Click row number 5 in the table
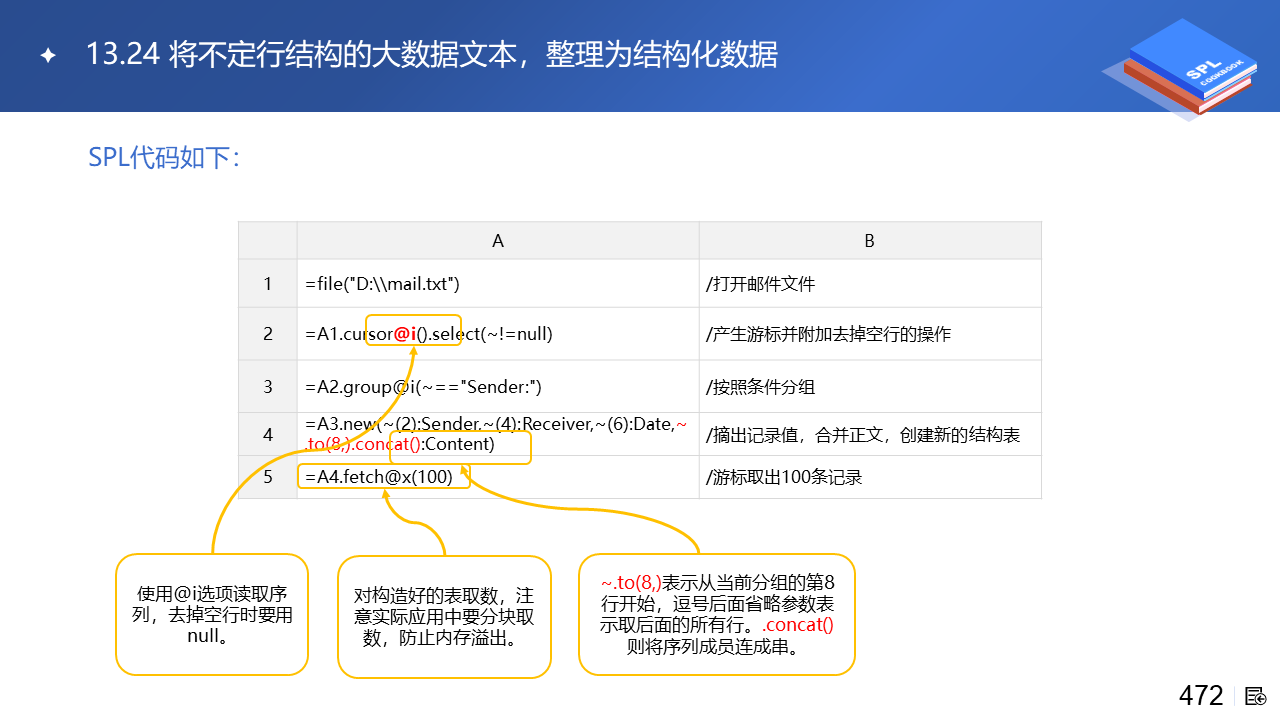This screenshot has height=720, width=1280. [x=268, y=477]
